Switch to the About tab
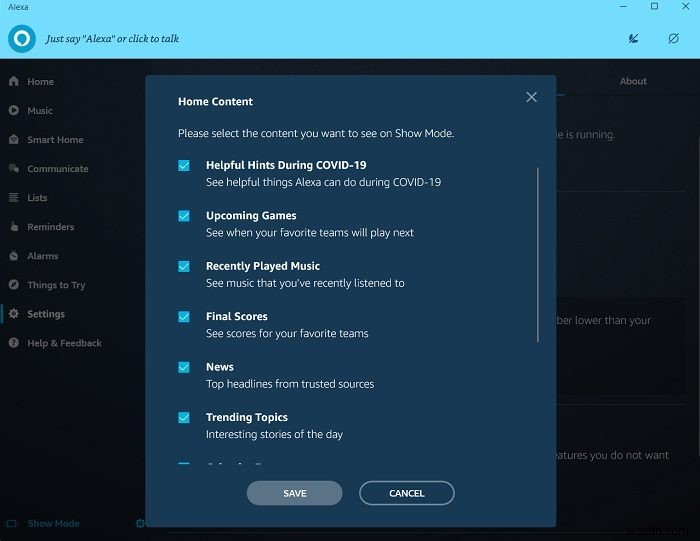Image resolution: width=700 pixels, height=541 pixels. click(633, 81)
